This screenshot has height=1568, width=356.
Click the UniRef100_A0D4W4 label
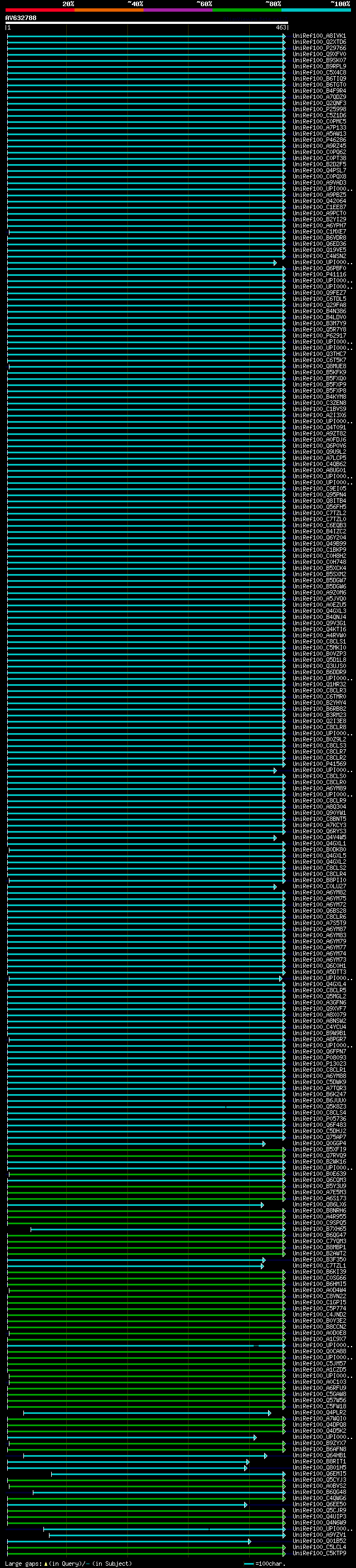(319, 1290)
